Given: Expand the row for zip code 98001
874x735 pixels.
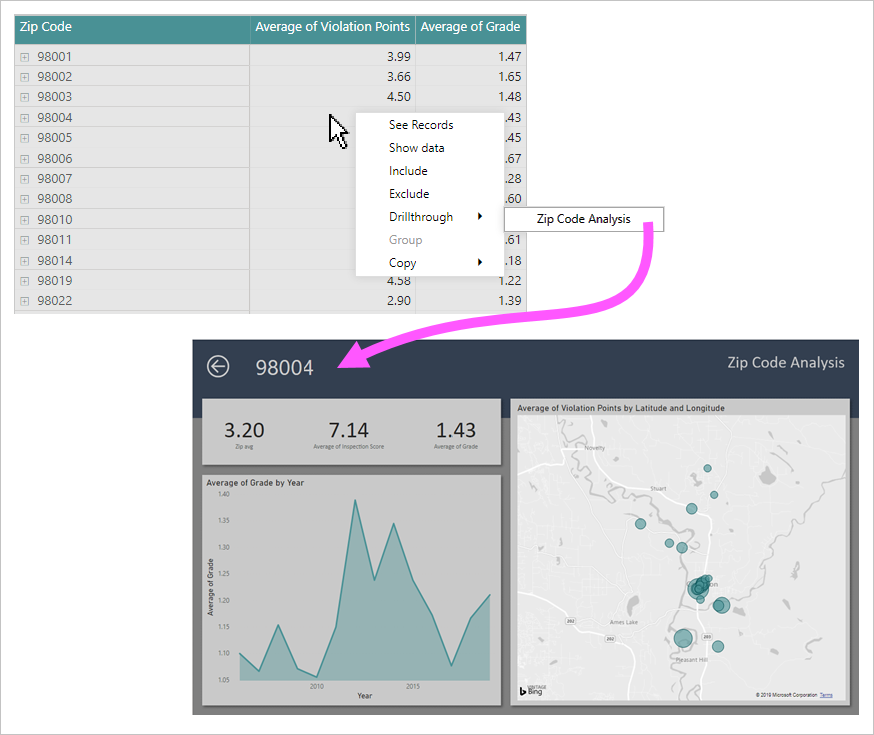Looking at the screenshot, I should pos(22,56).
